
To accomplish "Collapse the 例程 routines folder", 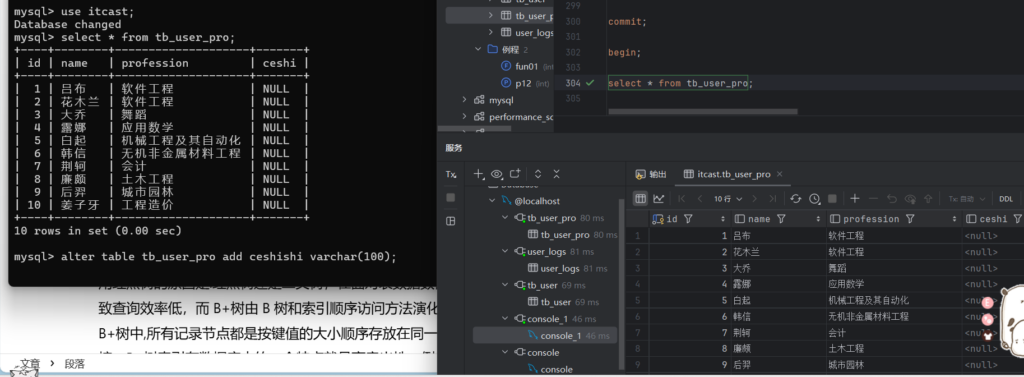I will [x=478, y=49].
